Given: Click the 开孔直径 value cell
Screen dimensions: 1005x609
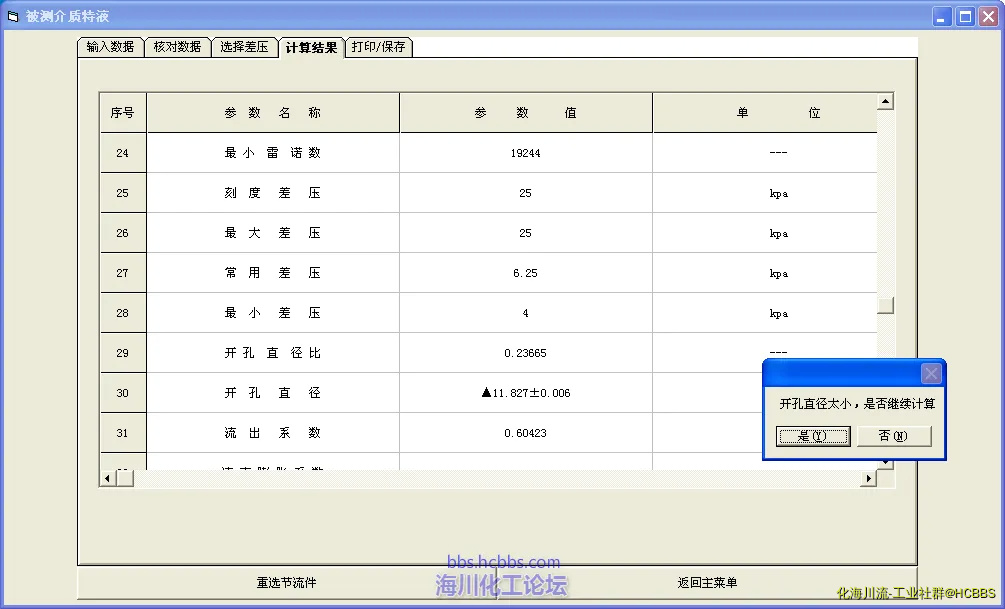Looking at the screenshot, I should (x=525, y=393).
